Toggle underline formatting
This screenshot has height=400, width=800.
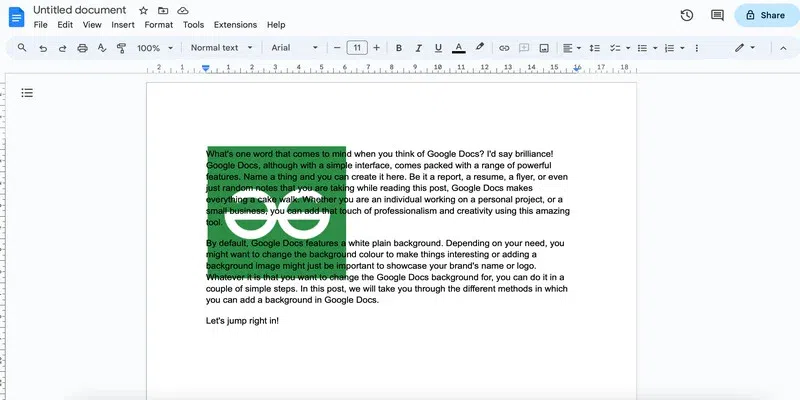(x=438, y=48)
